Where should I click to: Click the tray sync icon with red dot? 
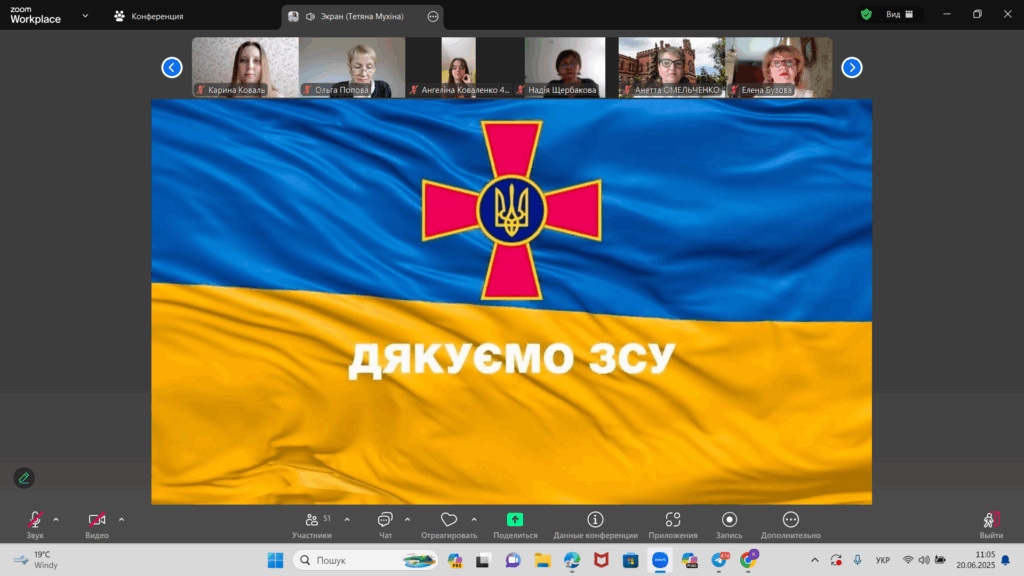pyautogui.click(x=836, y=560)
